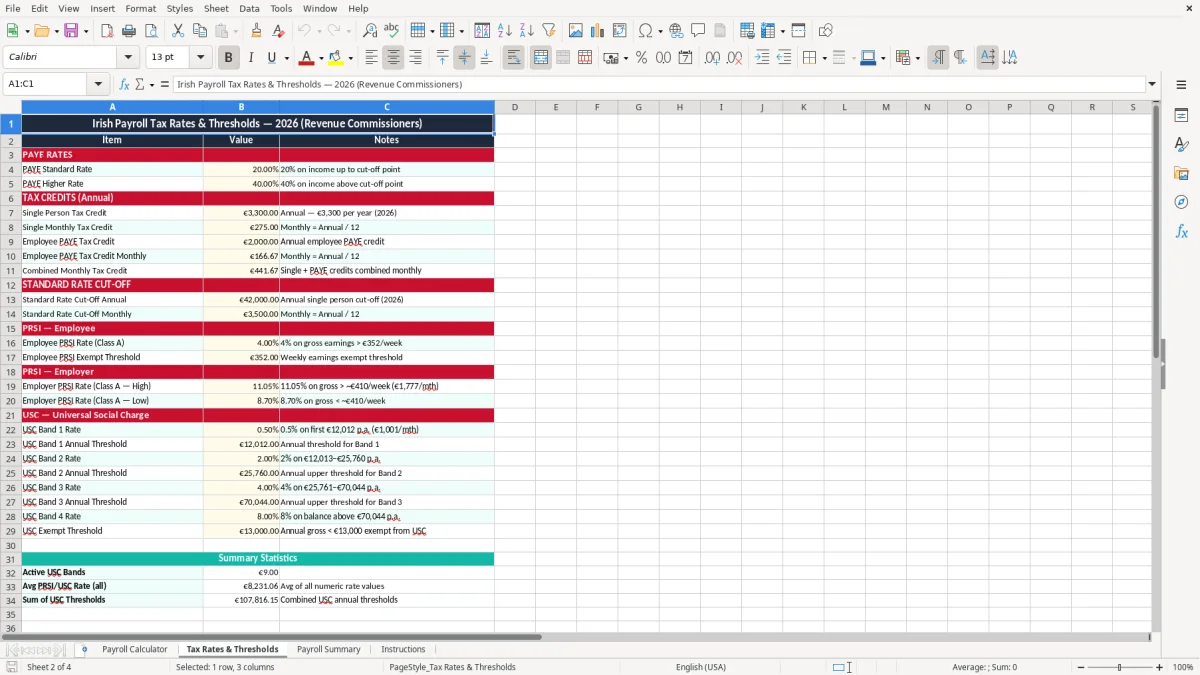Insert Hyperlink globe icon
Image resolution: width=1200 pixels, height=675 pixels.
coord(676,31)
